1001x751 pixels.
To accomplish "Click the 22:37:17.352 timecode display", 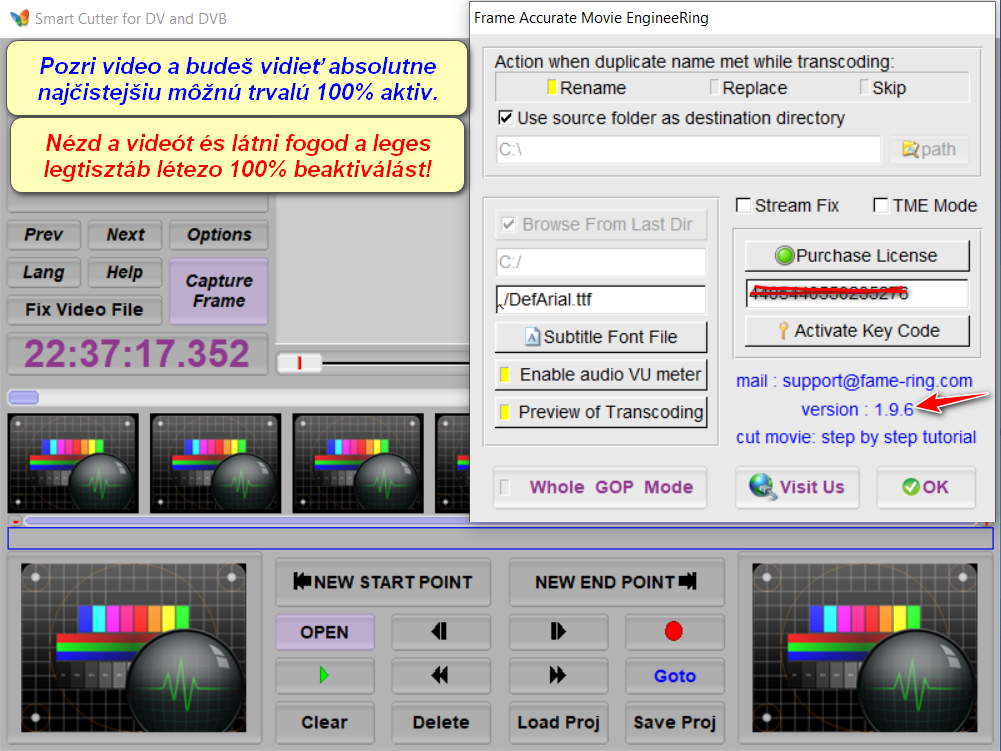I will (137, 353).
